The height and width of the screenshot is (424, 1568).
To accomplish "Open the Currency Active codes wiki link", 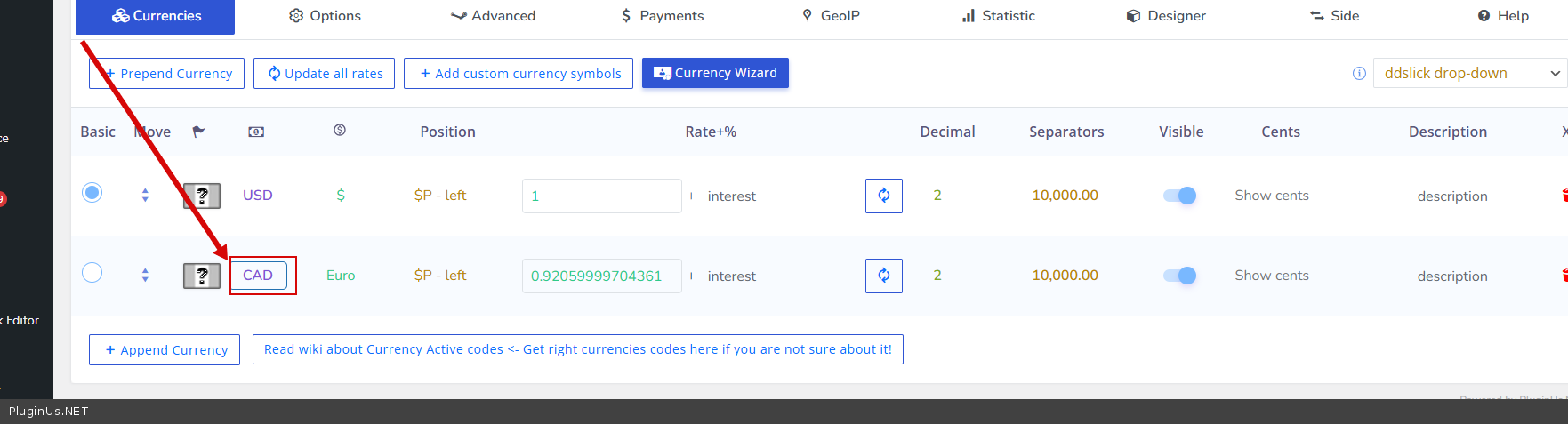I will click(577, 349).
